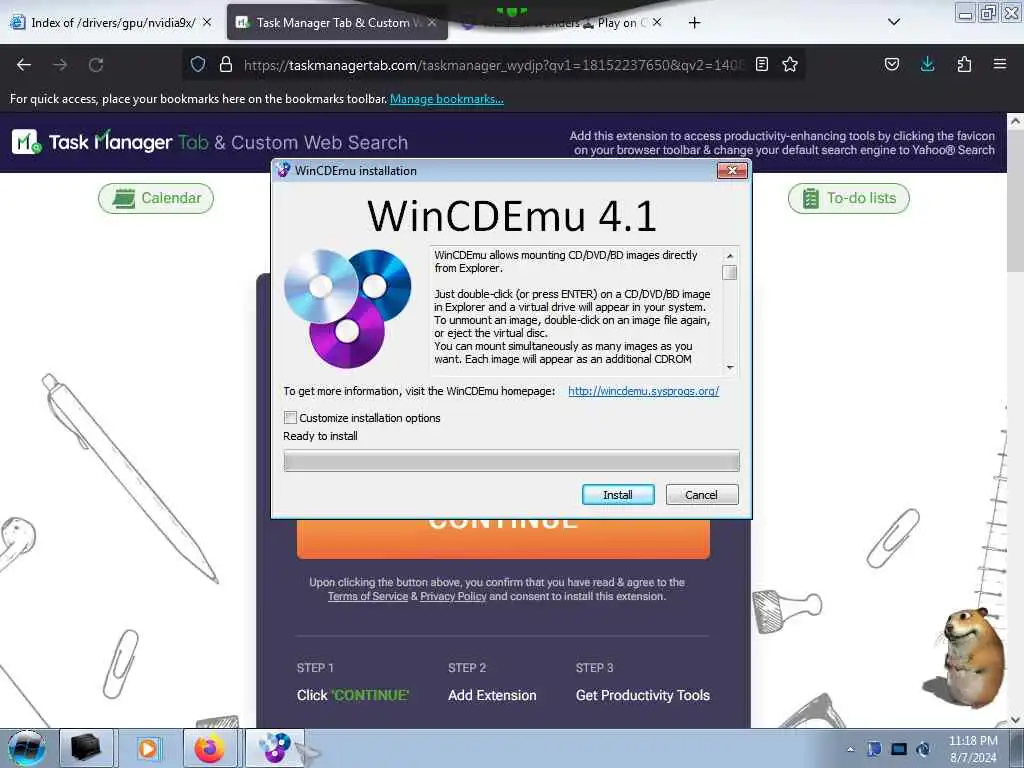Click the WinCDEmu title bar icon
This screenshot has height=768, width=1024.
[283, 170]
